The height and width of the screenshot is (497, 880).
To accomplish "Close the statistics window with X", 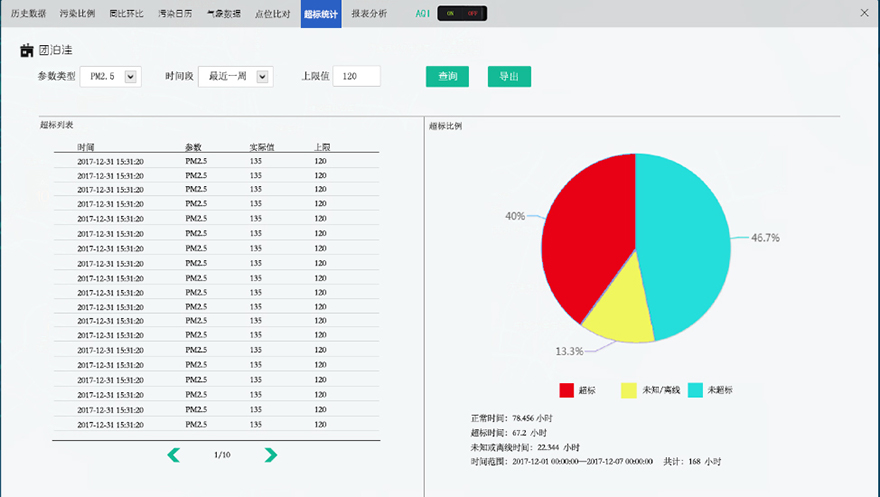I will pos(864,13).
